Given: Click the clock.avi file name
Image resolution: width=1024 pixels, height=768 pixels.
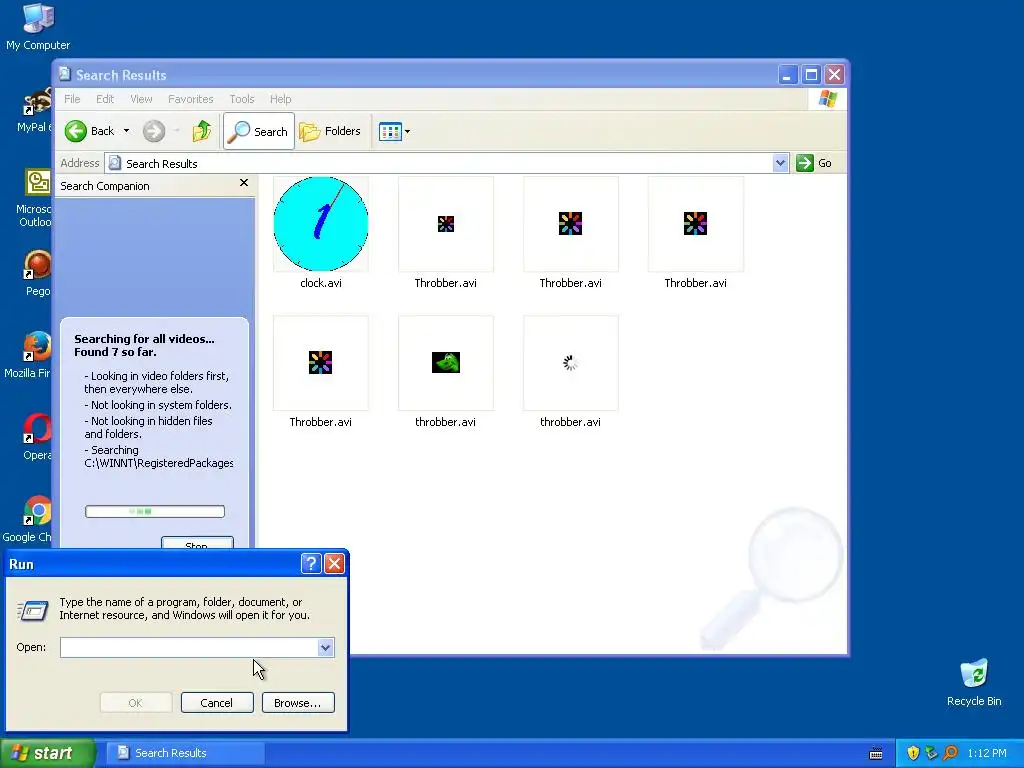Looking at the screenshot, I should (x=321, y=283).
